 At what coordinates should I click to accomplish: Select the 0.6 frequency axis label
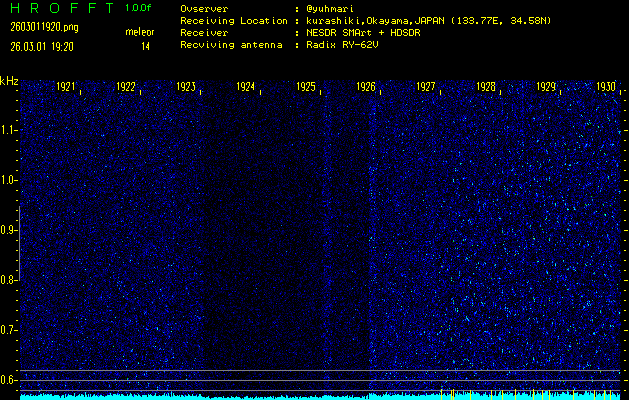(8, 380)
